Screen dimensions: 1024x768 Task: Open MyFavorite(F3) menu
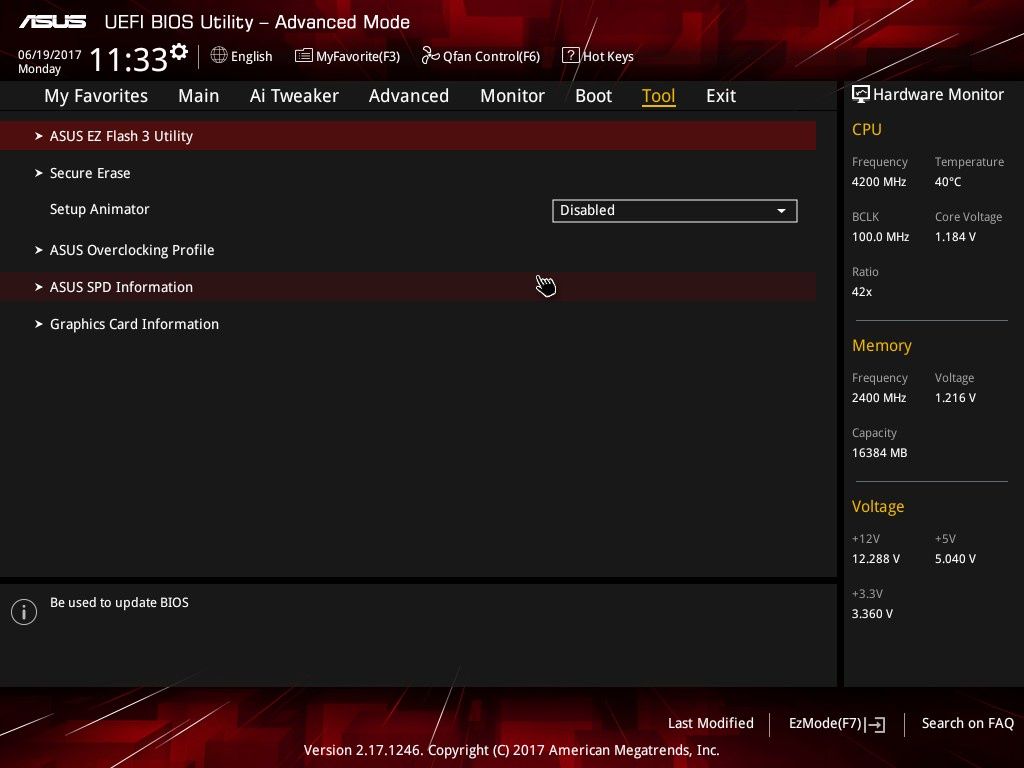pyautogui.click(x=347, y=56)
